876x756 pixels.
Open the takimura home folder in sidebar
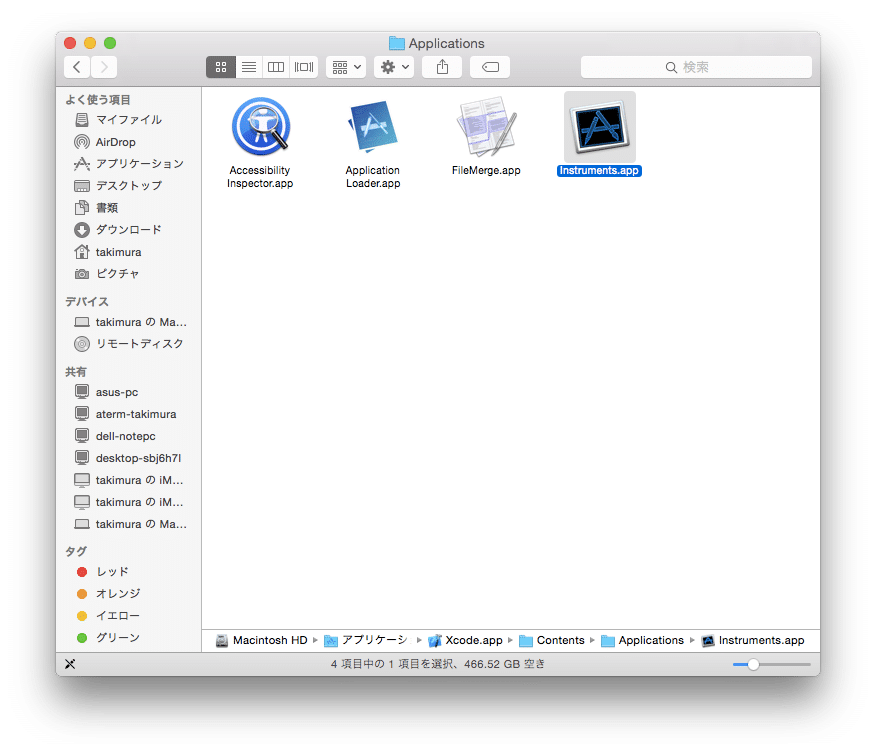tap(128, 252)
